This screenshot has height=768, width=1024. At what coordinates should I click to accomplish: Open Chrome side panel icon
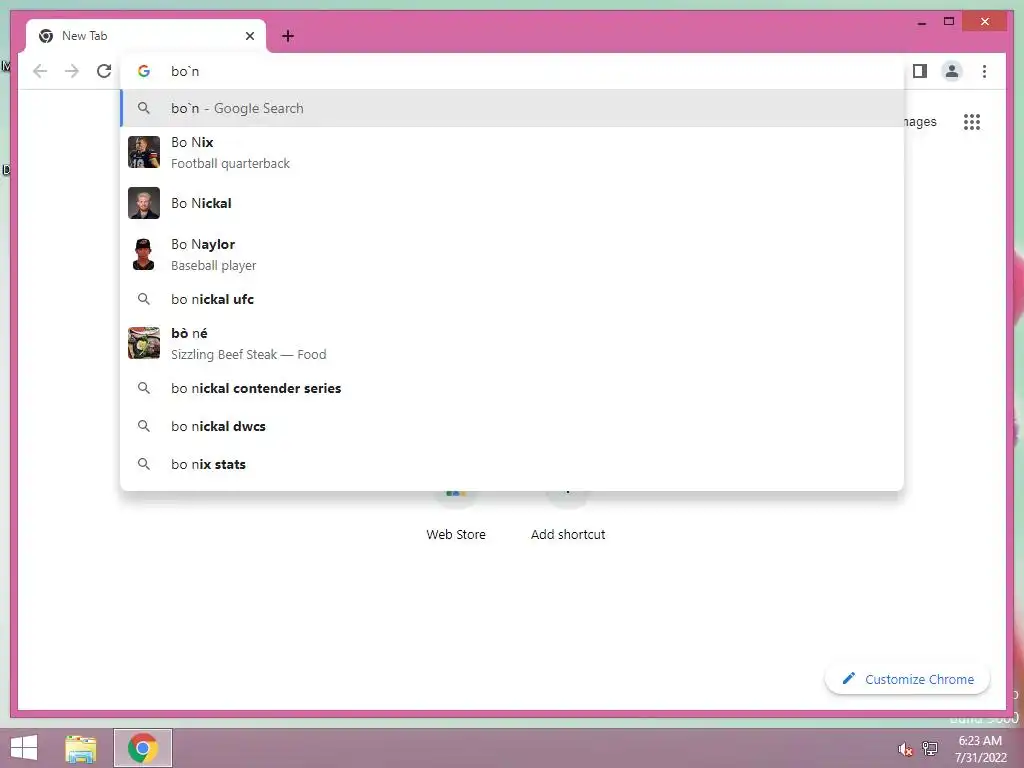pyautogui.click(x=920, y=71)
